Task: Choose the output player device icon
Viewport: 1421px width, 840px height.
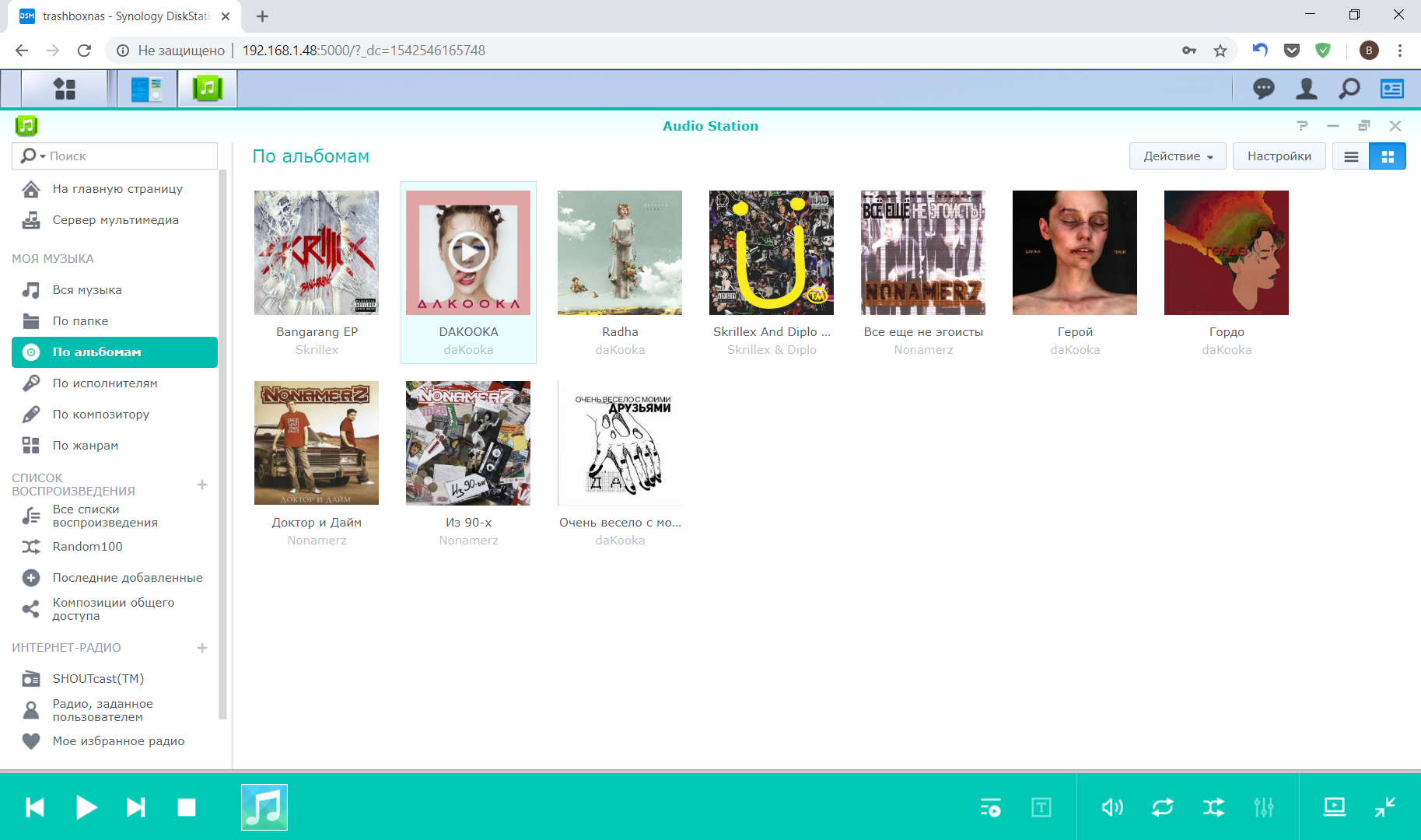Action: [1335, 807]
